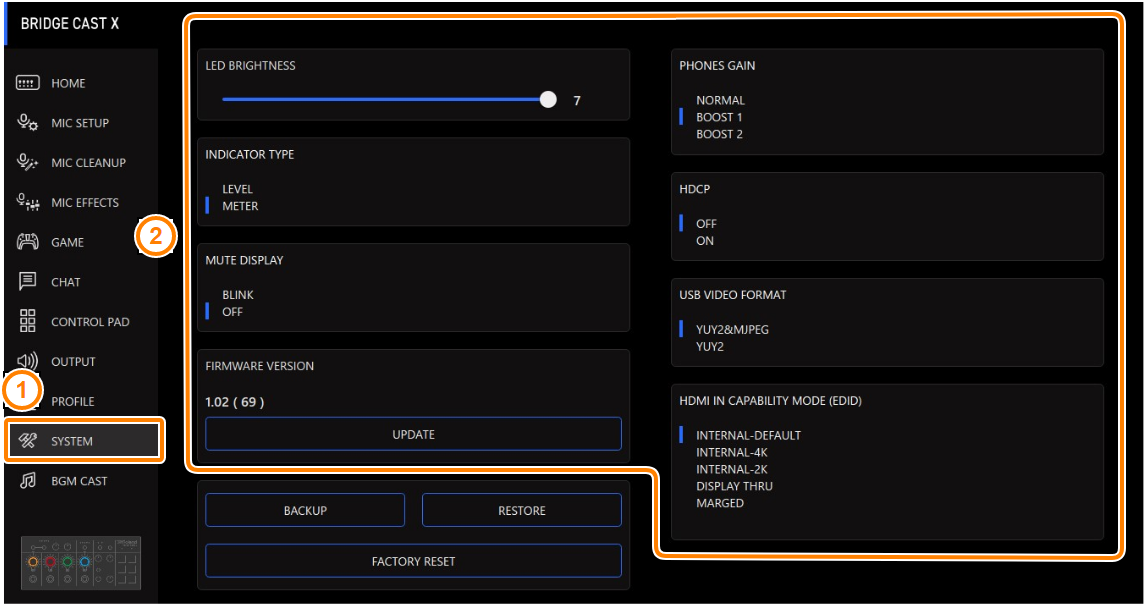1147x608 pixels.
Task: Select INTERNAL-DEFAULT EDID mode
Action: point(748,435)
